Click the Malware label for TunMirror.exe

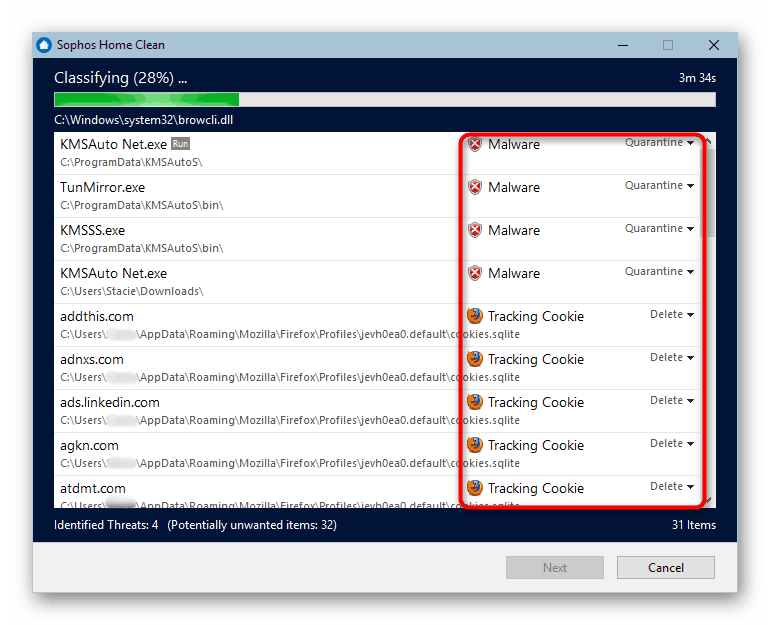514,188
